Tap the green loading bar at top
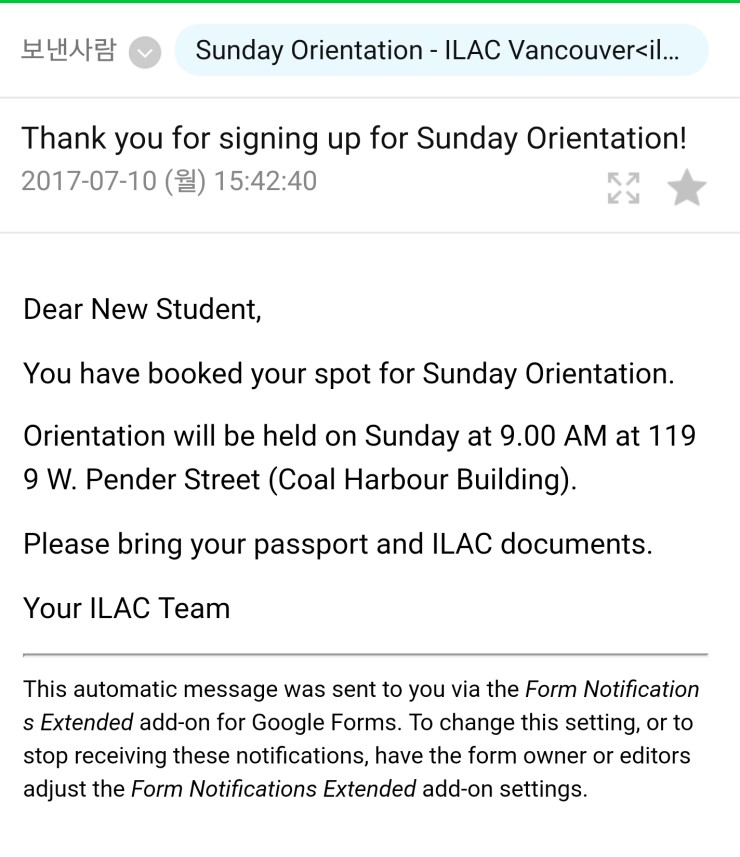This screenshot has width=740, height=857. [x=370, y=2]
